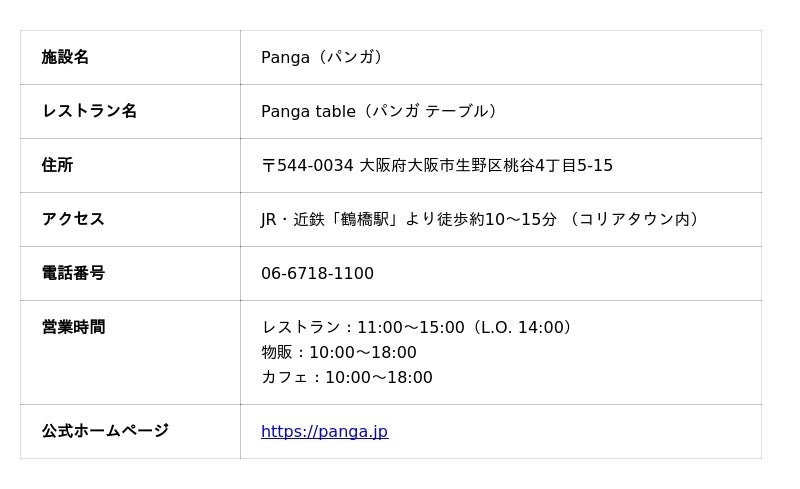Click the 施設名 row label
Image resolution: width=800 pixels, height=489 pixels.
[65, 58]
